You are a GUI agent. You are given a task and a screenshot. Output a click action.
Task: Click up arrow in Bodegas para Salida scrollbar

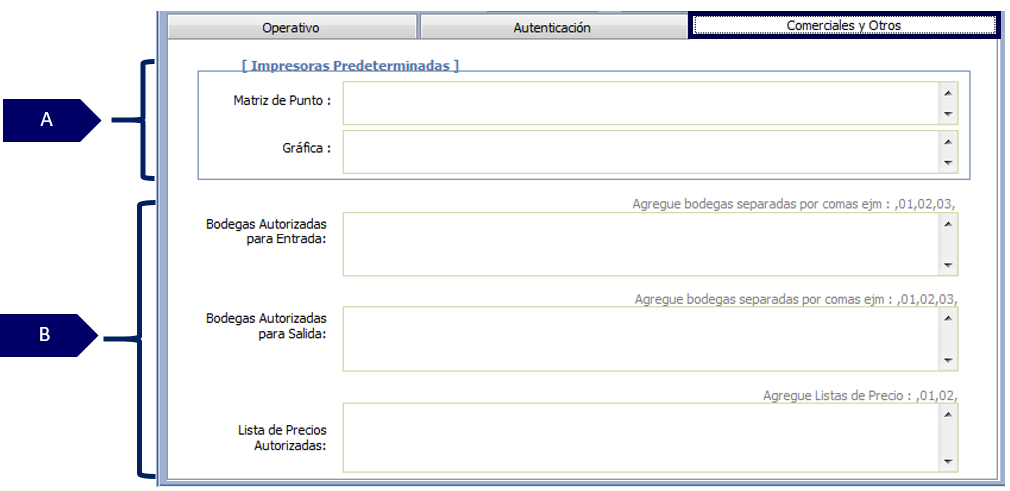coord(948,317)
